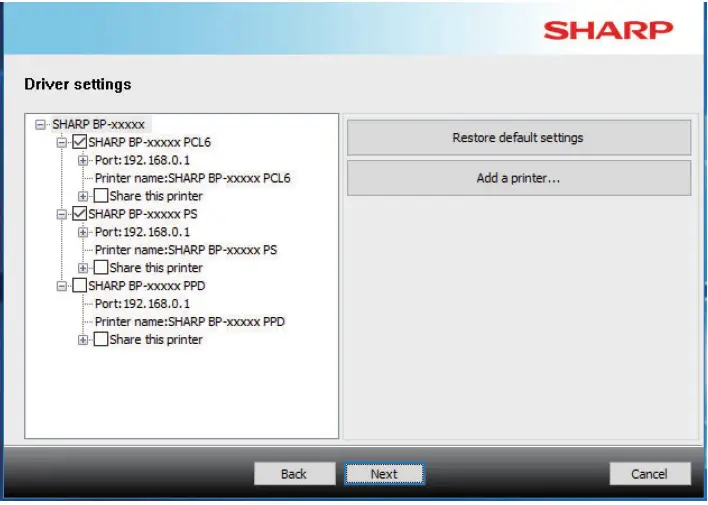Uncheck the SHARP BP-xxxxx PCL6 driver checkbox
Screen dimensions: 708x505
pos(79,142)
